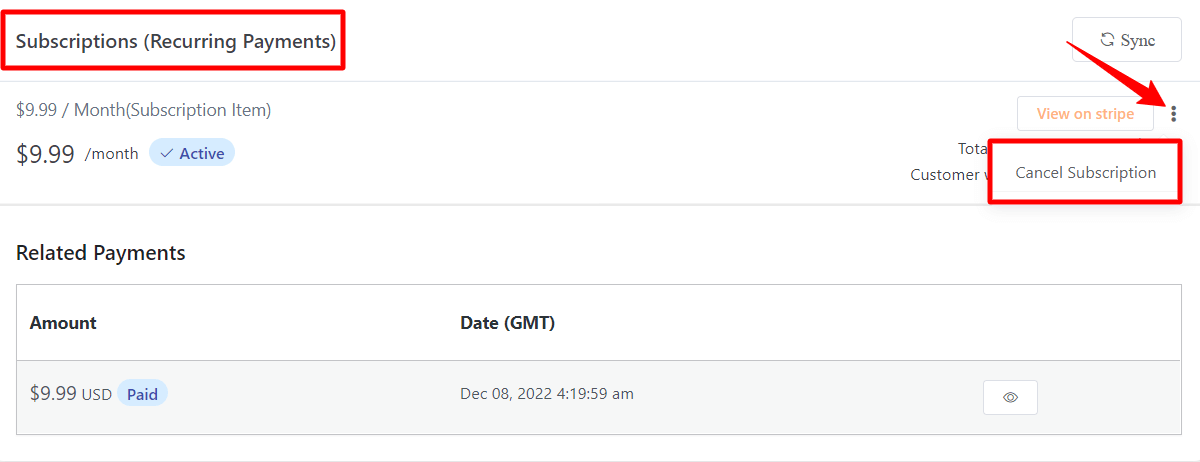View payment details with the eye icon
Image resolution: width=1200 pixels, height=462 pixels.
point(1010,397)
